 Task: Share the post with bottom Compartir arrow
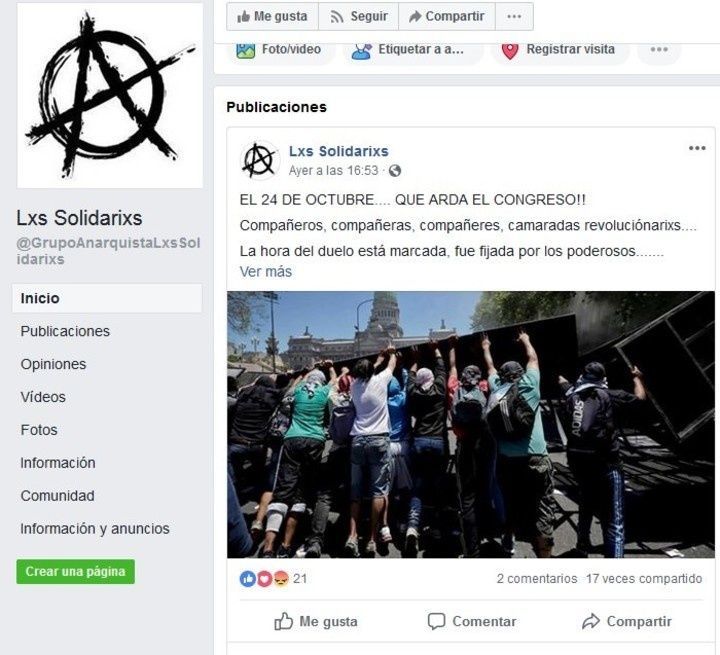tap(626, 621)
